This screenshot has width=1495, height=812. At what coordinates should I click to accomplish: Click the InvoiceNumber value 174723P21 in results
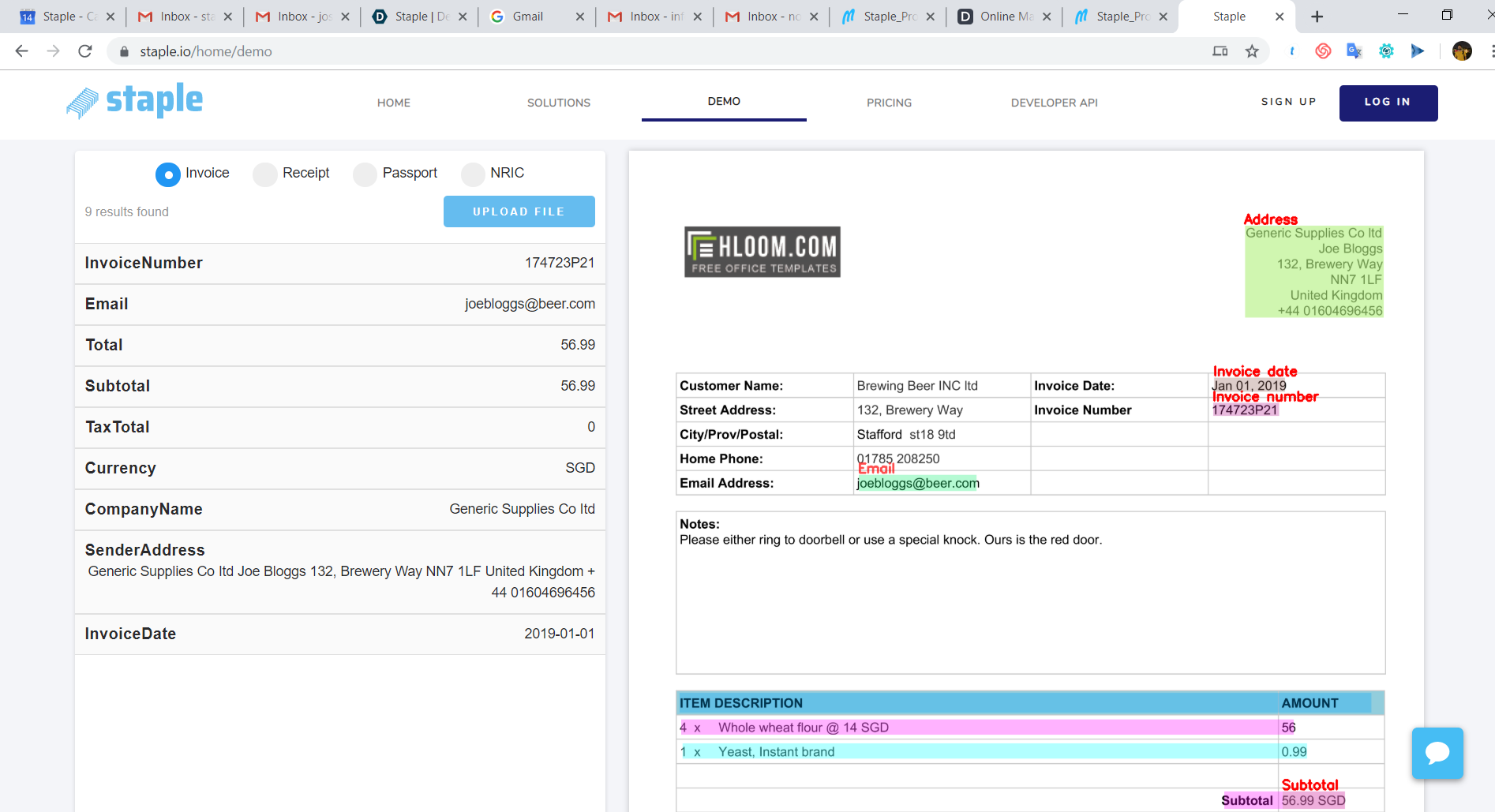pos(560,263)
